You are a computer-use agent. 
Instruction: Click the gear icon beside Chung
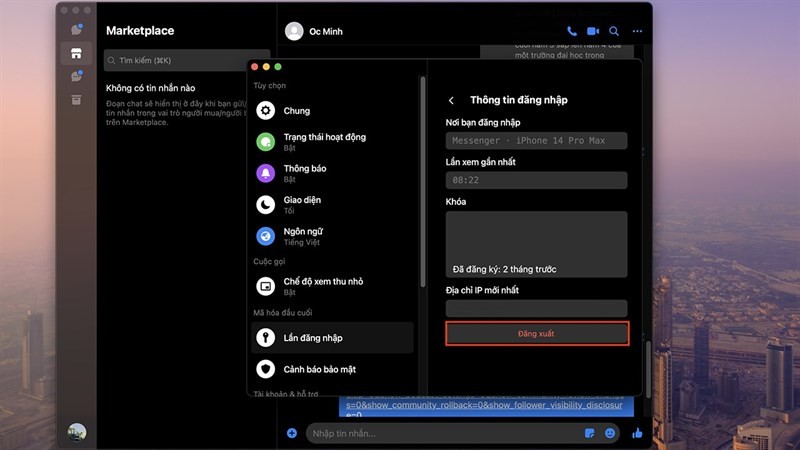click(265, 111)
